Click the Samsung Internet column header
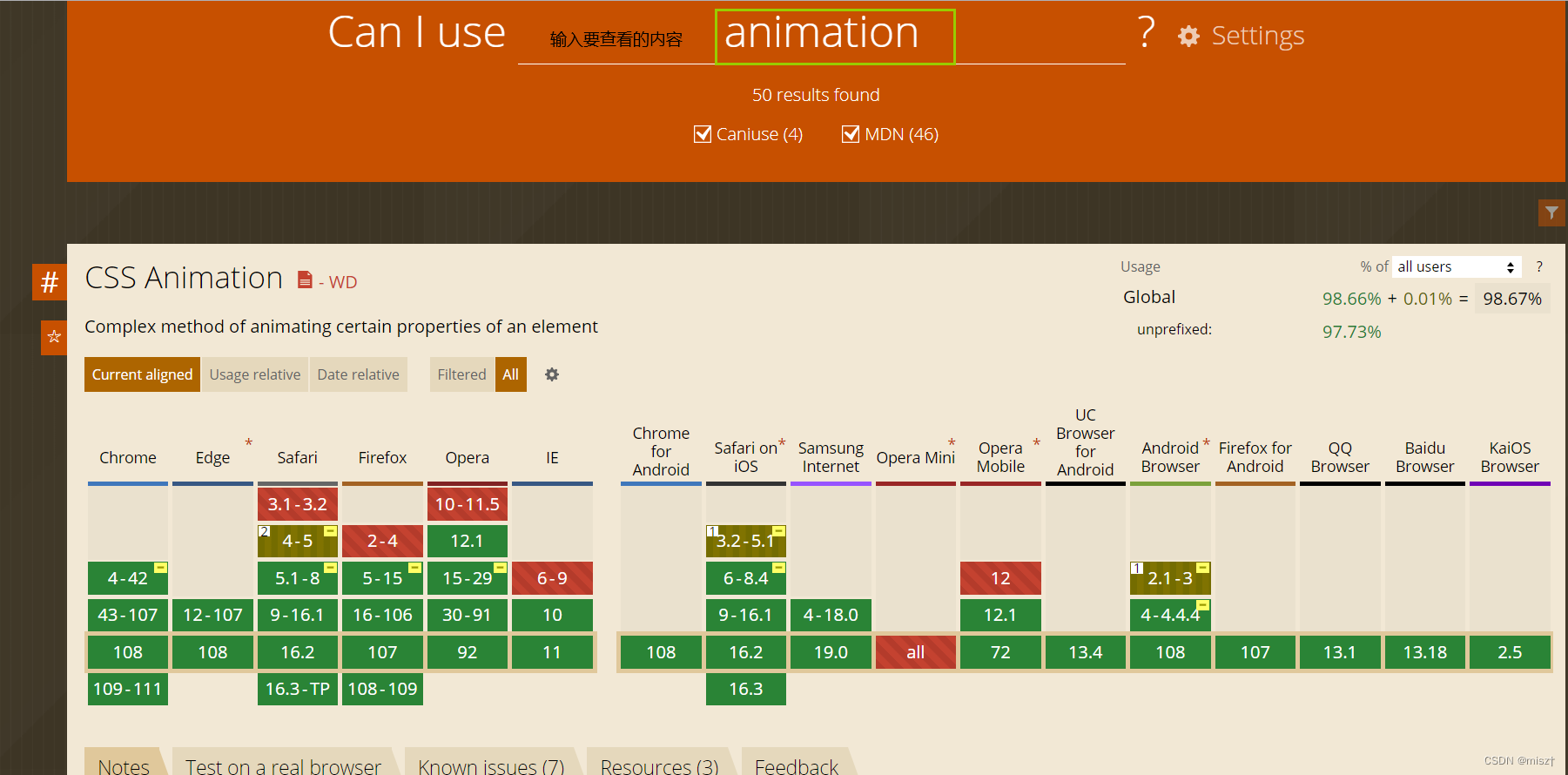The image size is (1568, 775). click(x=831, y=457)
